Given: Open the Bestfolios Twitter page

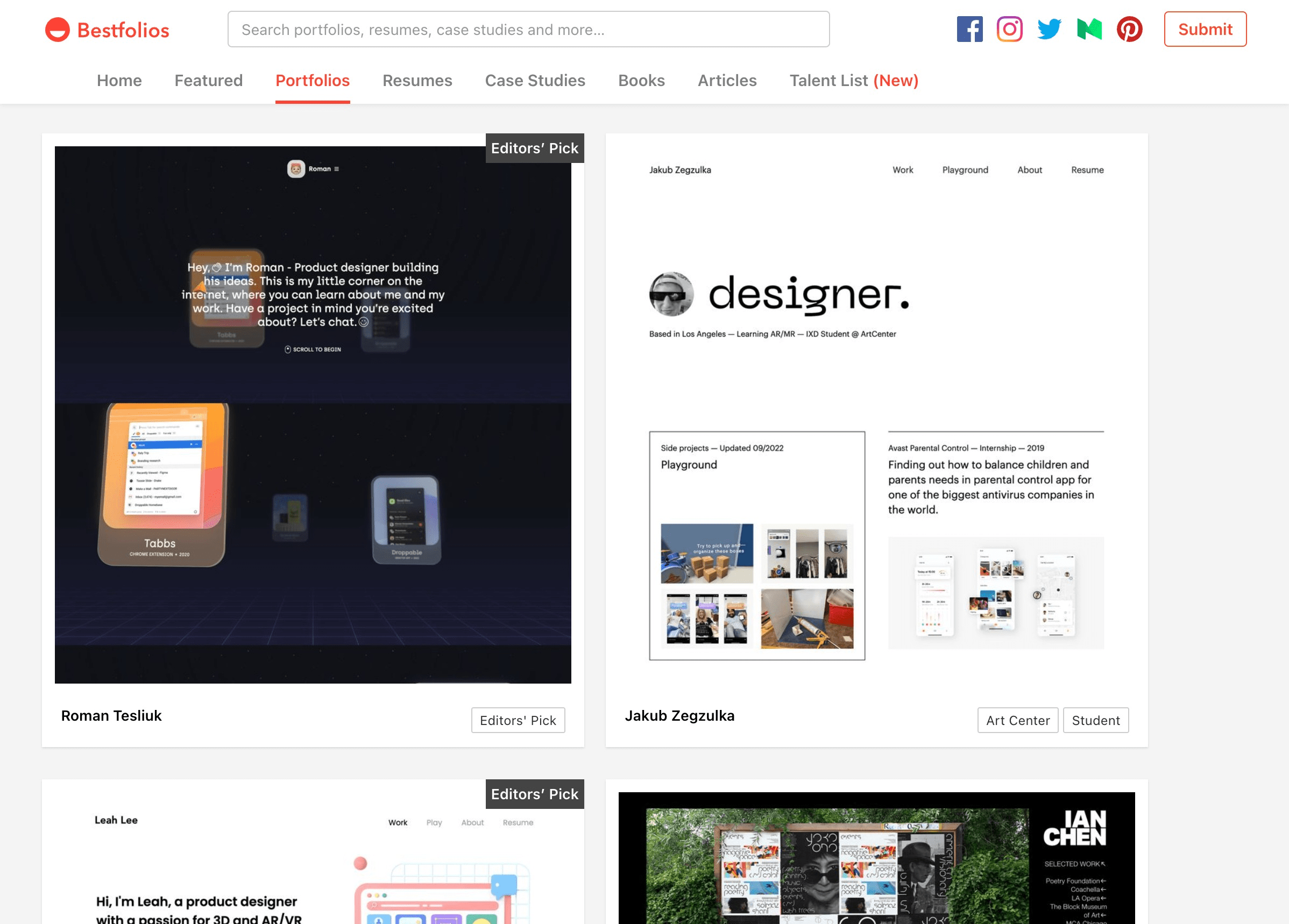Looking at the screenshot, I should pos(1049,29).
